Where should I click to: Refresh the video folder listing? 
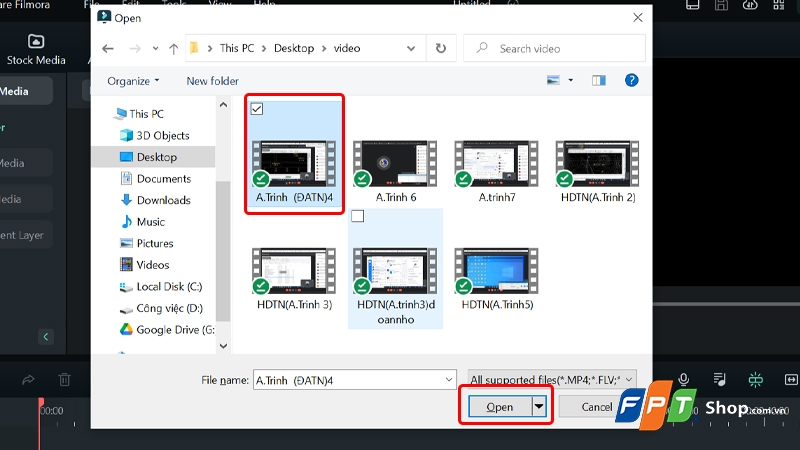click(441, 48)
